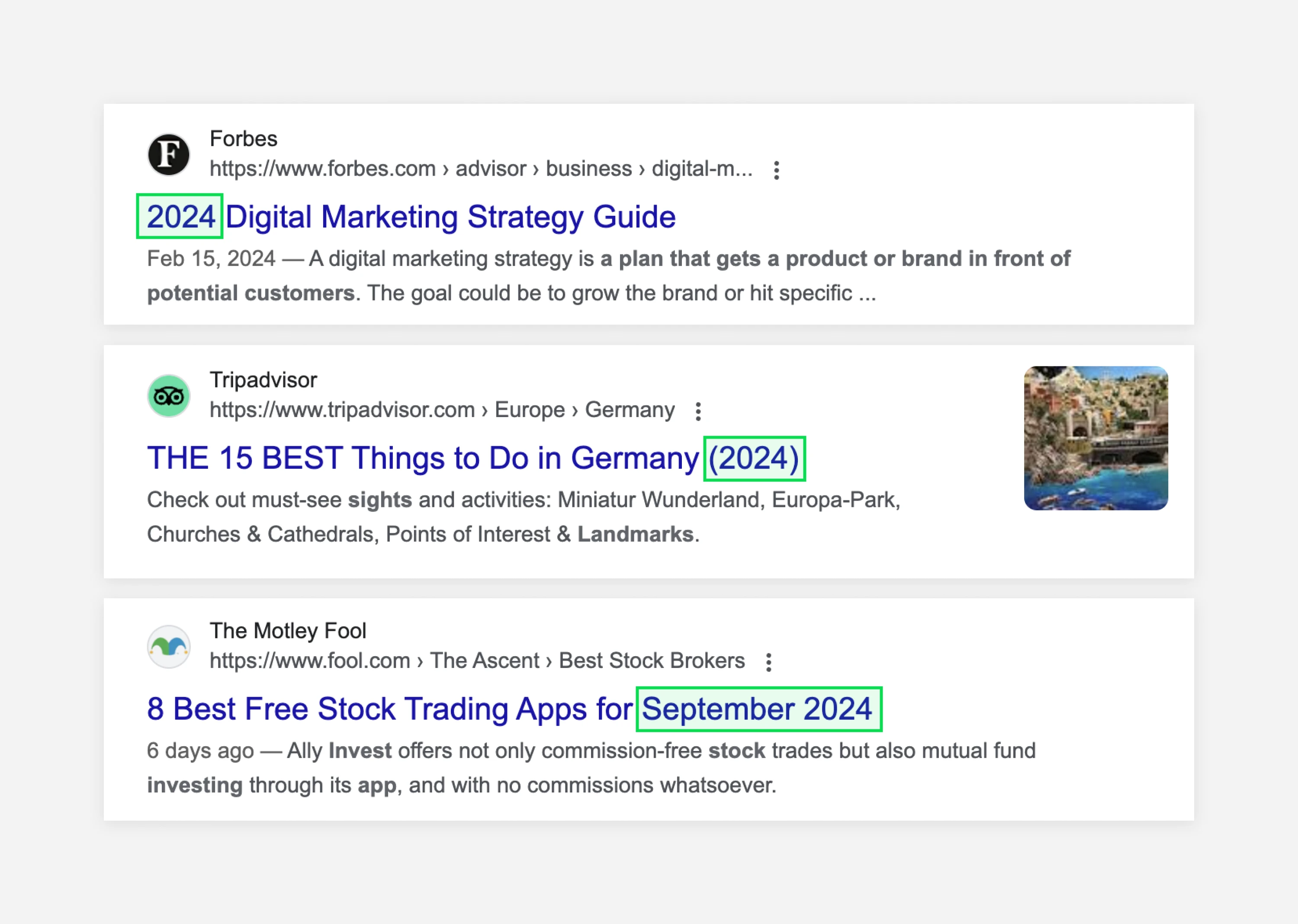Click snippet text mentioning Miniatur Wunderland
This screenshot has height=924, width=1298.
524,500
